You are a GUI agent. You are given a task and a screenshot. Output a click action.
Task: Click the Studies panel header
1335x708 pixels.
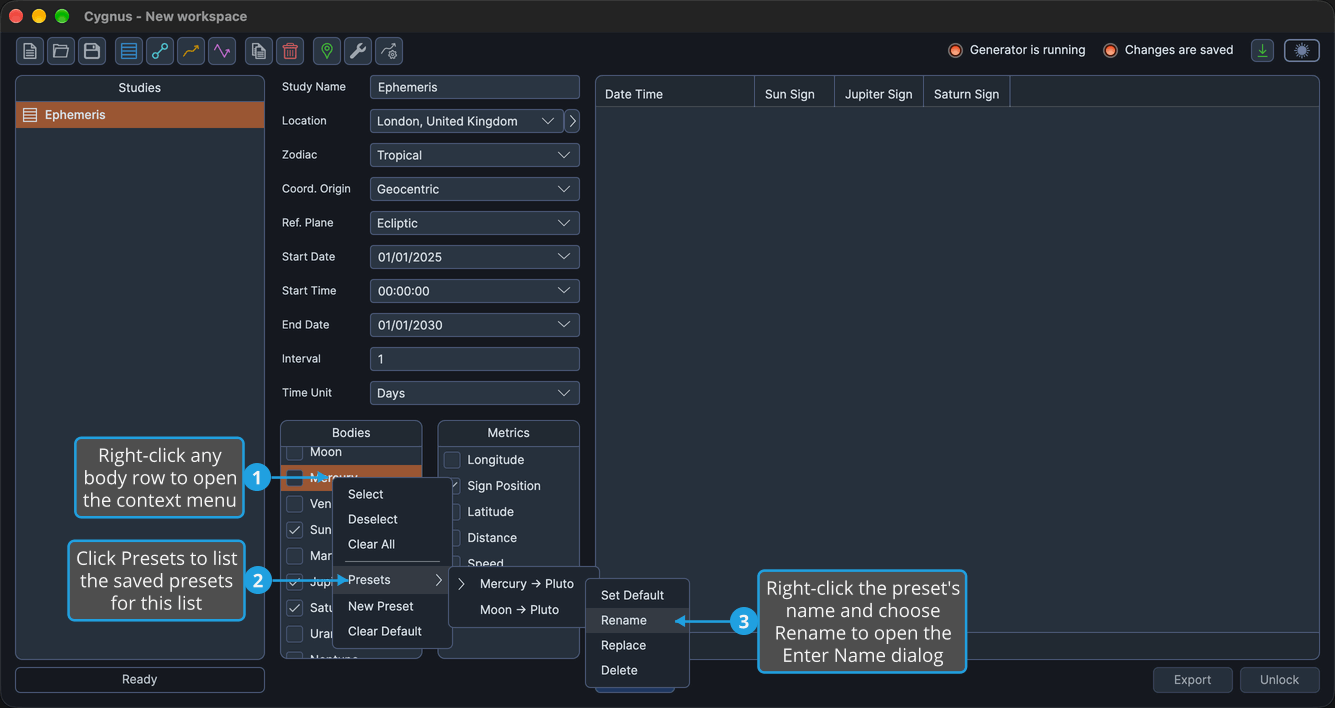(140, 88)
